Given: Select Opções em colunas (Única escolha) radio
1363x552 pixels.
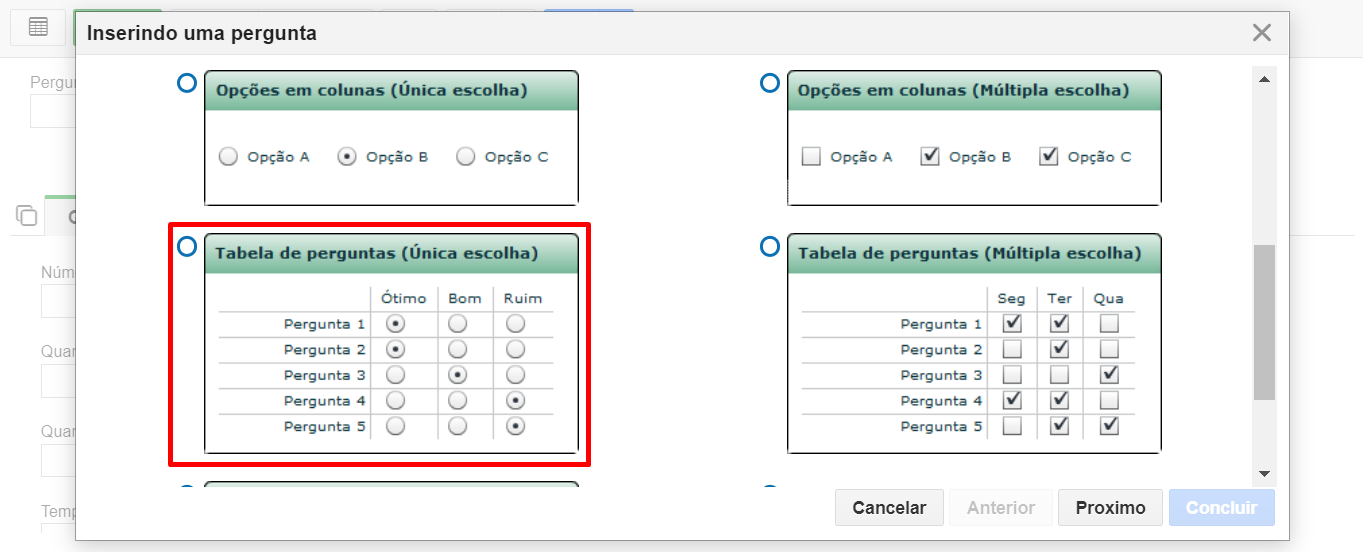Looking at the screenshot, I should click(186, 83).
